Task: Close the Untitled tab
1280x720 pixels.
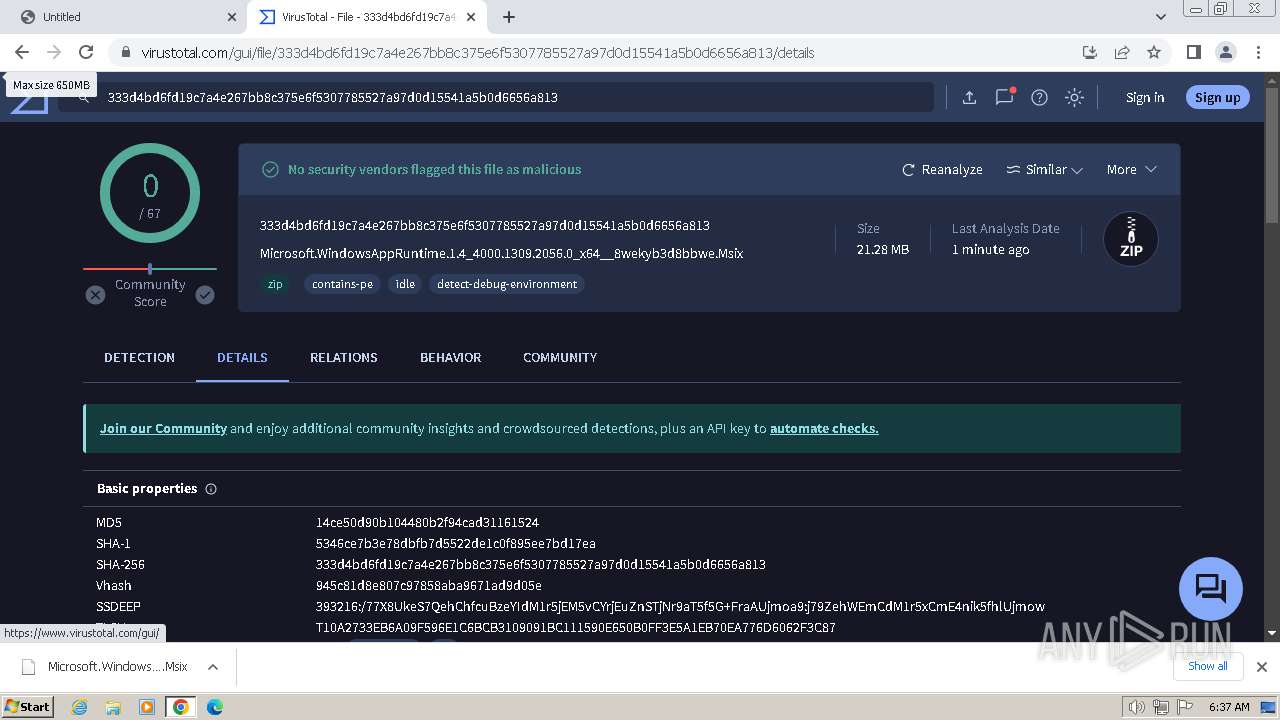Action: (232, 17)
